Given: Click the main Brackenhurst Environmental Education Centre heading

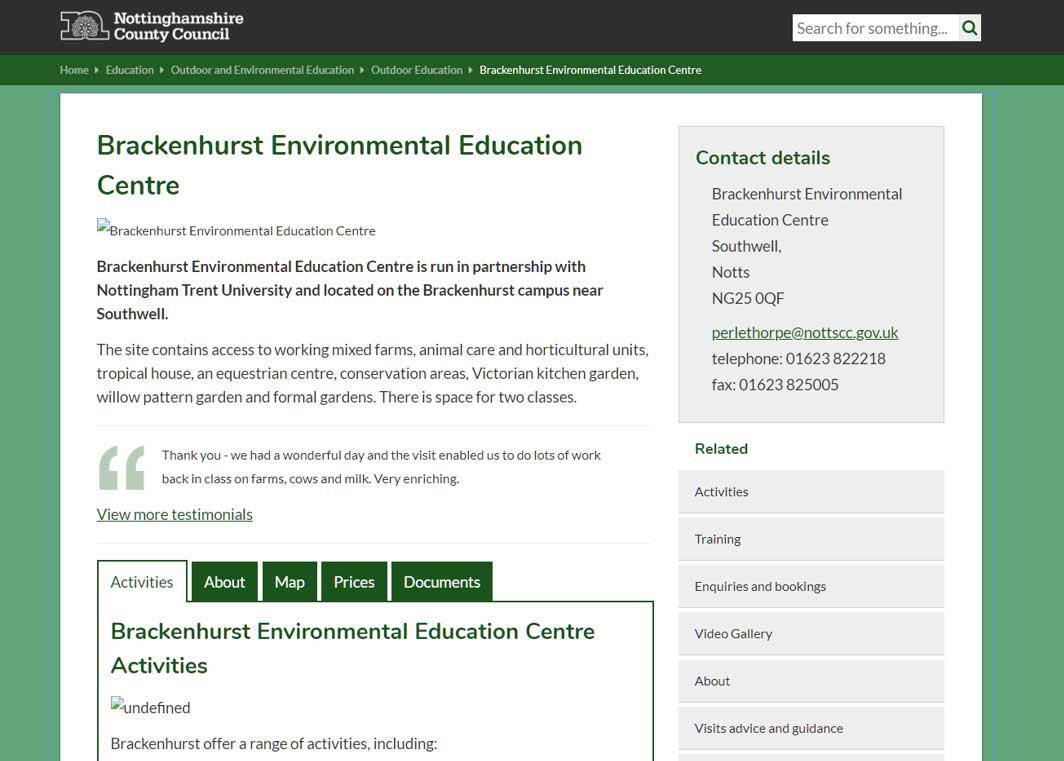Looking at the screenshot, I should [x=339, y=165].
